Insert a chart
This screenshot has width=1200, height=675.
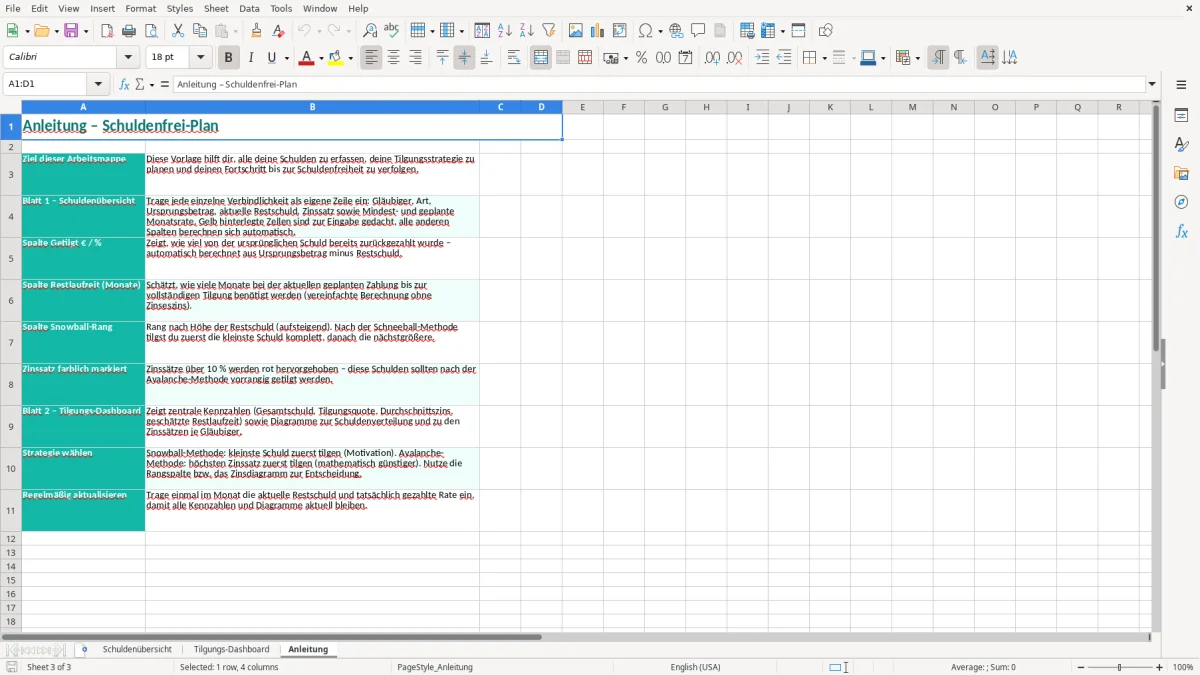(598, 31)
